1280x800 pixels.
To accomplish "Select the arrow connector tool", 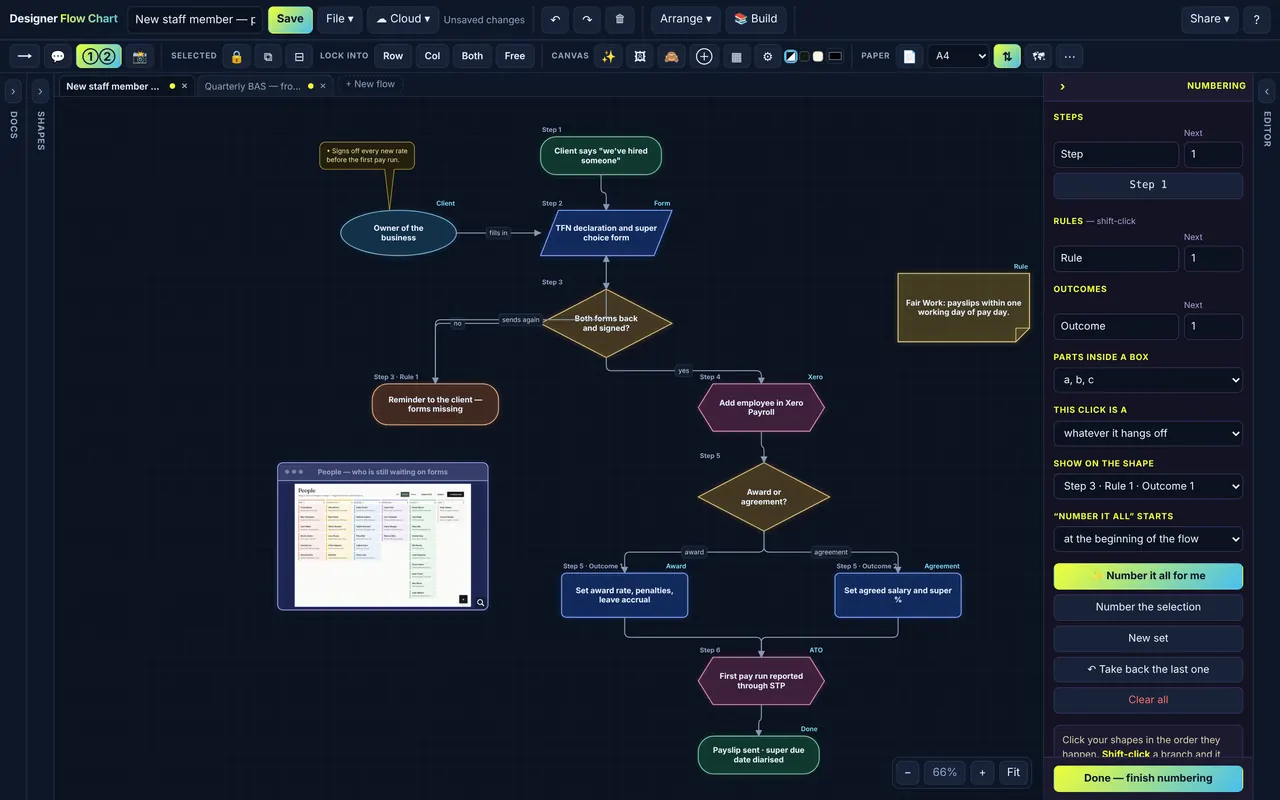I will [x=25, y=56].
